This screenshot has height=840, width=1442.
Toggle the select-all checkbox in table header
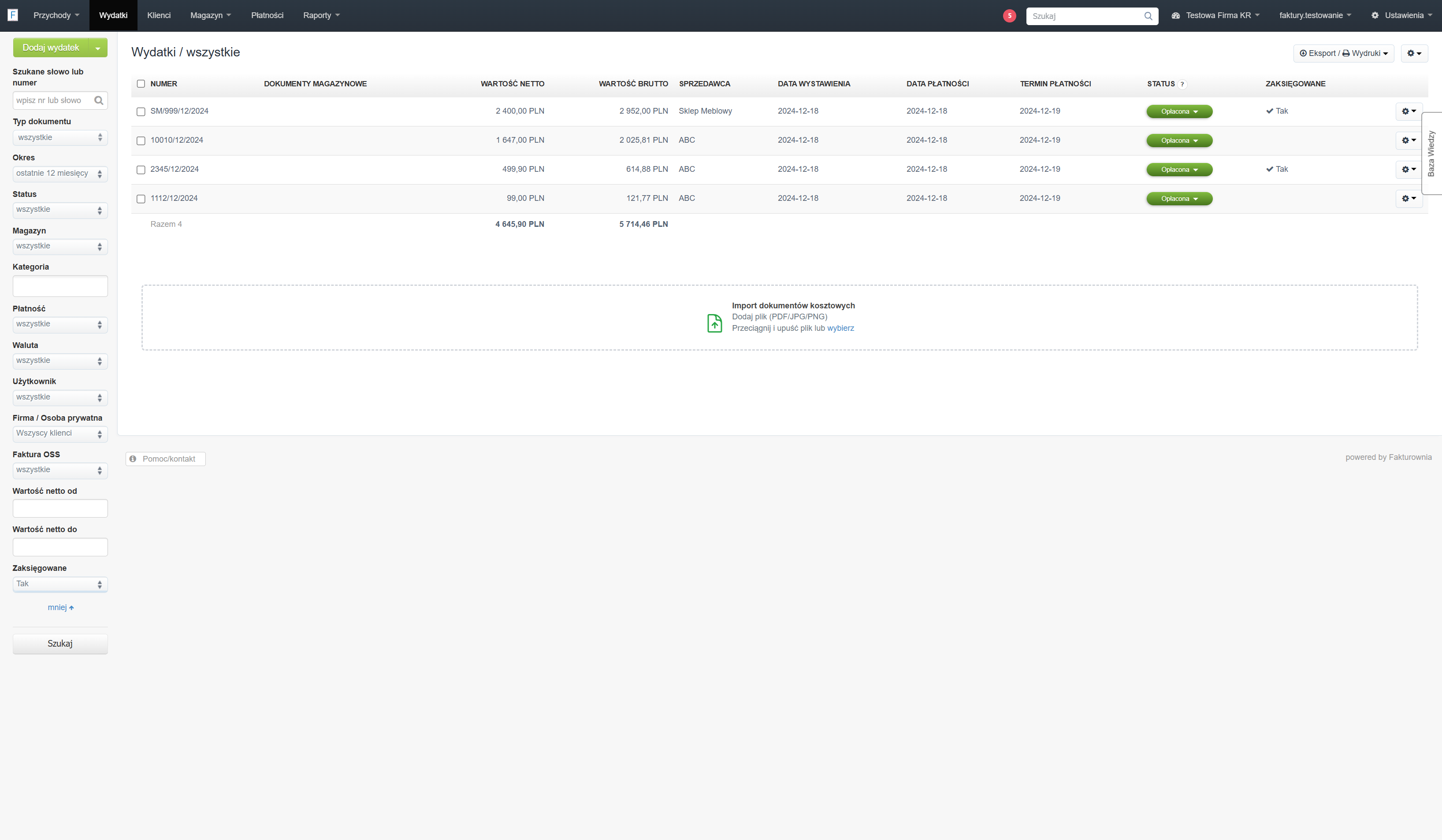[141, 84]
